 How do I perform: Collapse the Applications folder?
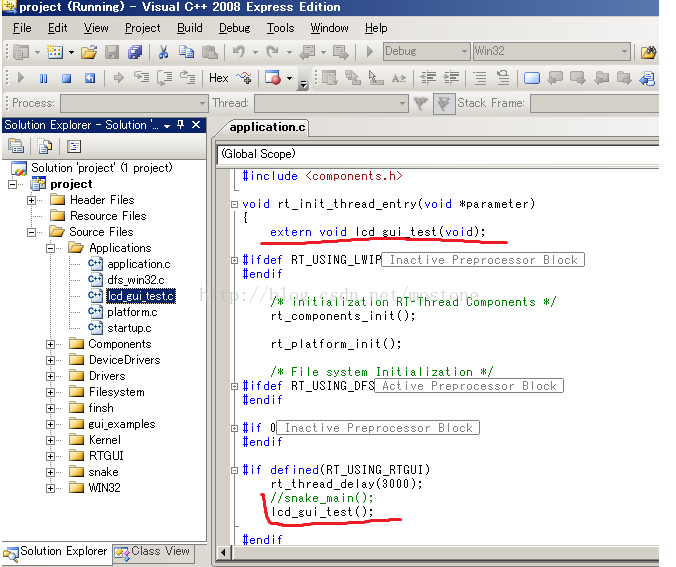coord(50,248)
